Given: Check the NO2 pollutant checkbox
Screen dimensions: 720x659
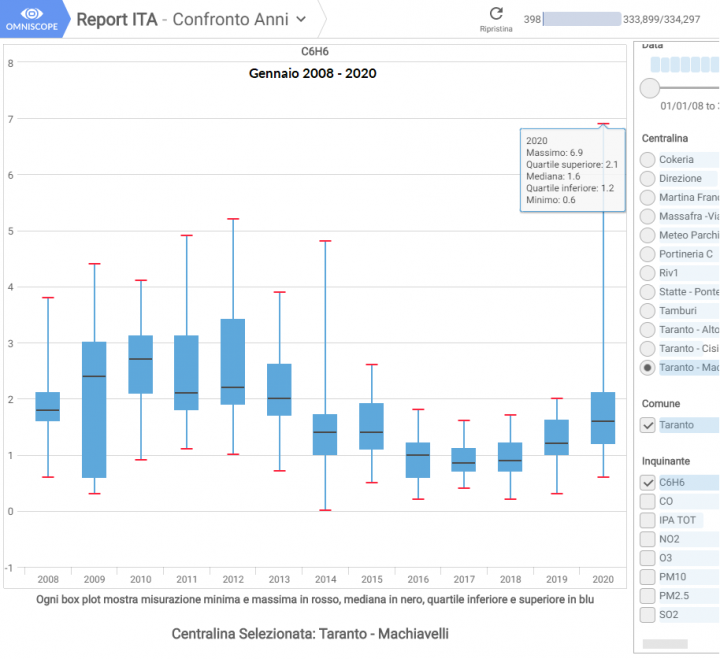Looking at the screenshot, I should pos(648,539).
